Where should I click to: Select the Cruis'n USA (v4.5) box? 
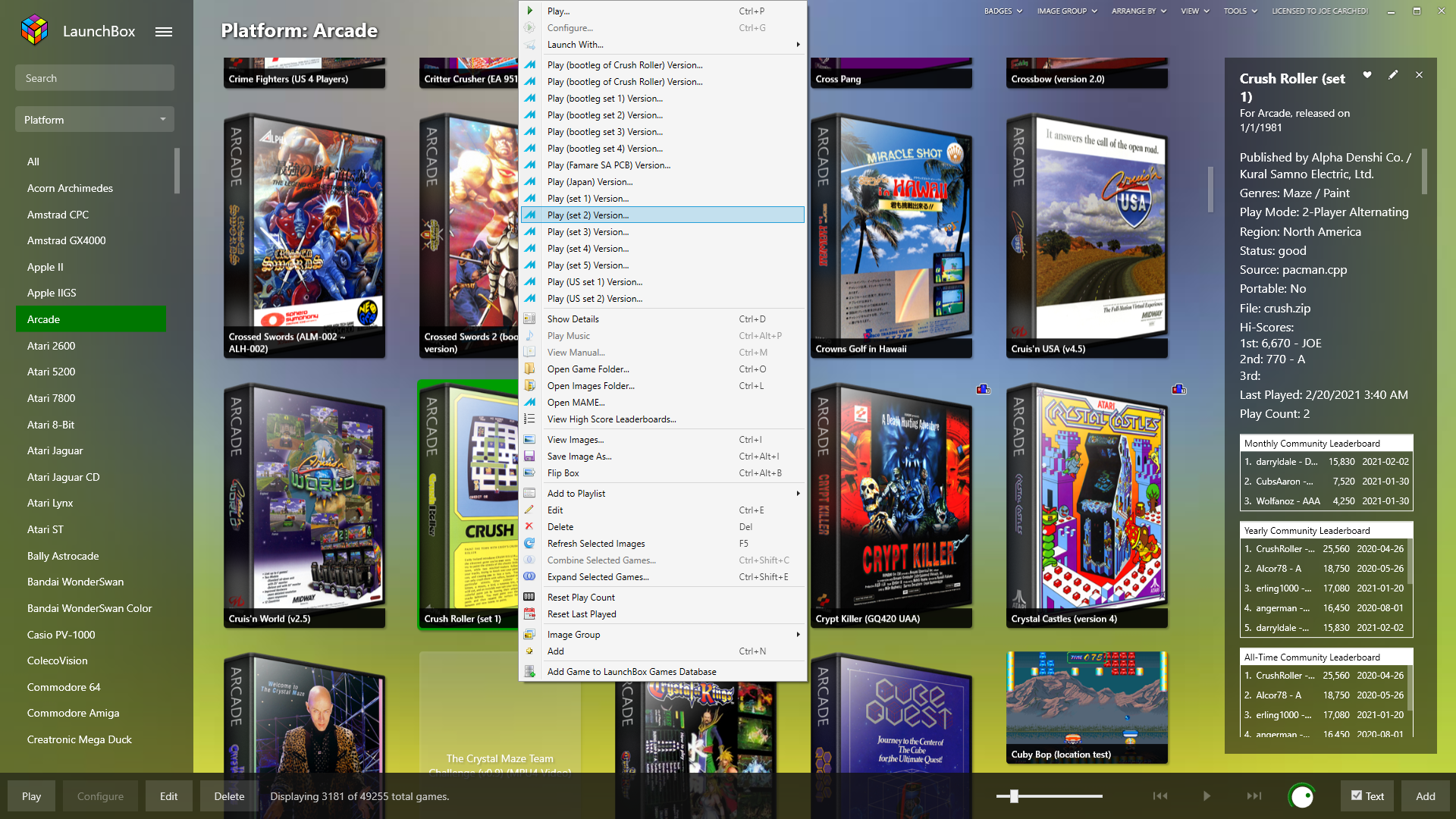pos(1087,236)
